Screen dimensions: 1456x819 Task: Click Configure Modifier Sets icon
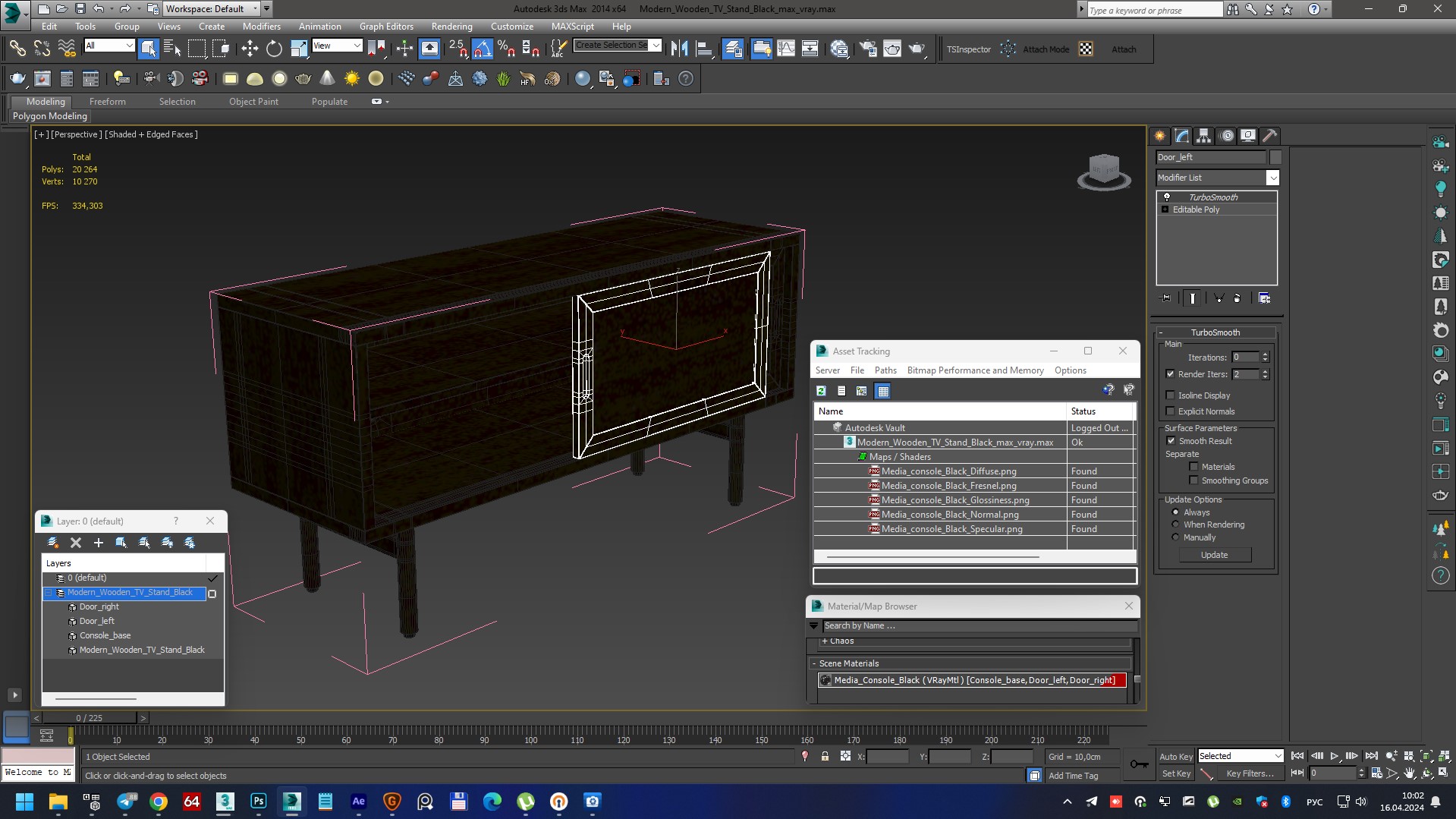coord(1264,298)
